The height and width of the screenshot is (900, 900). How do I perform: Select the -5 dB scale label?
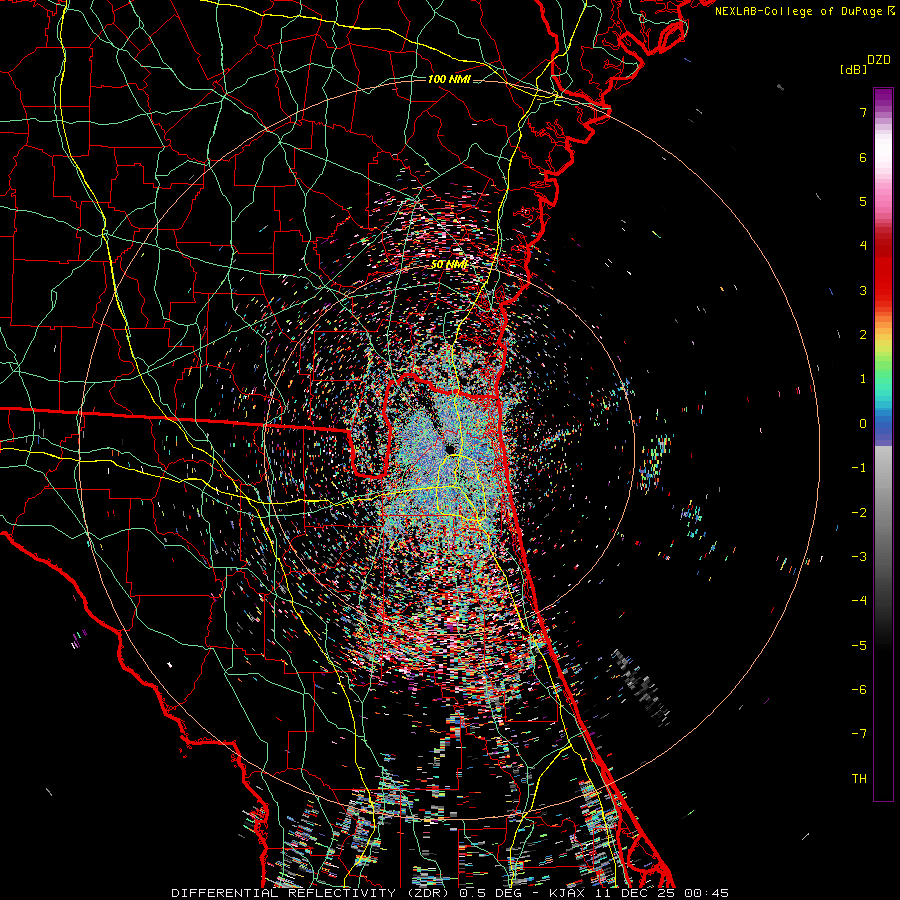pyautogui.click(x=859, y=646)
